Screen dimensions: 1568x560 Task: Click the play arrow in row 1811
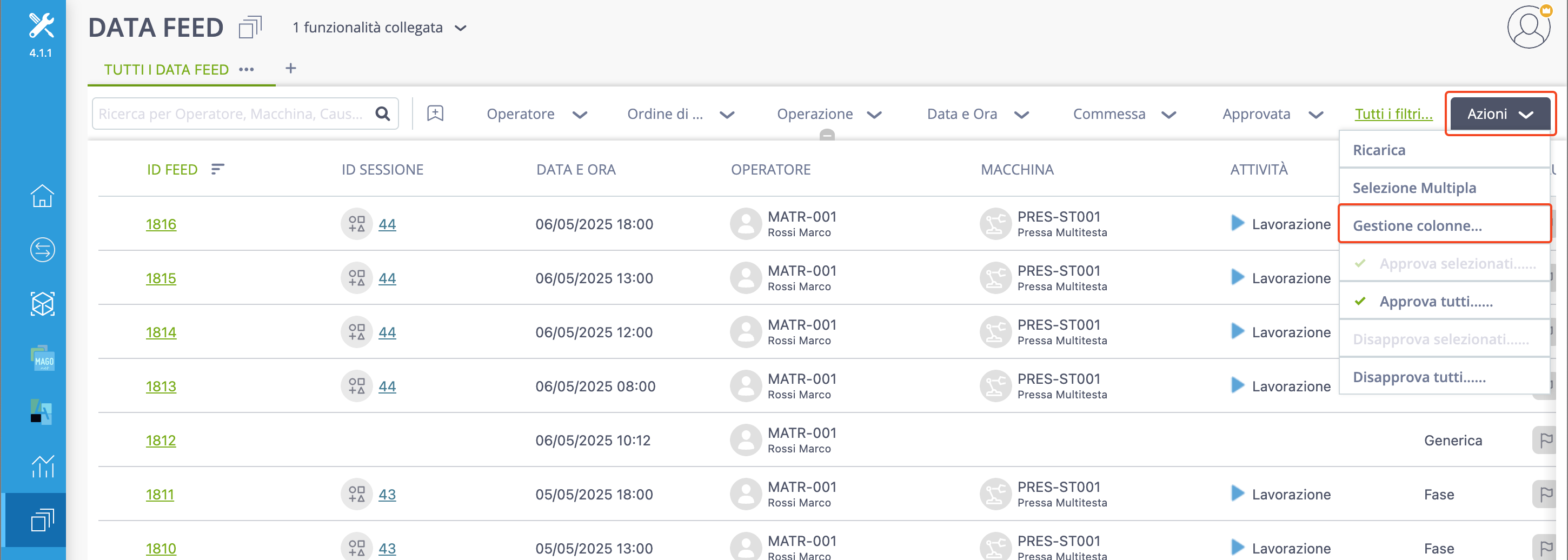coord(1237,494)
